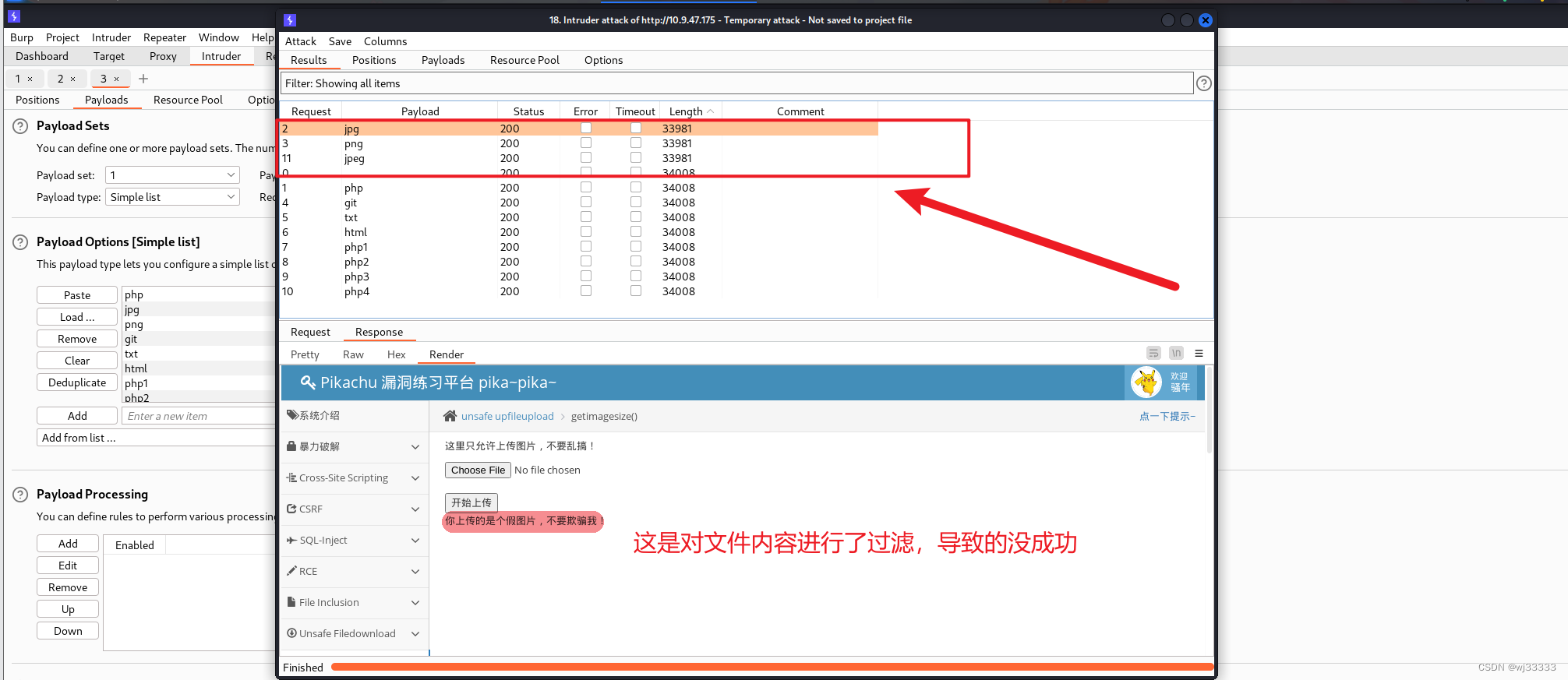
Task: Close the Intruder attack window
Action: point(1206,20)
